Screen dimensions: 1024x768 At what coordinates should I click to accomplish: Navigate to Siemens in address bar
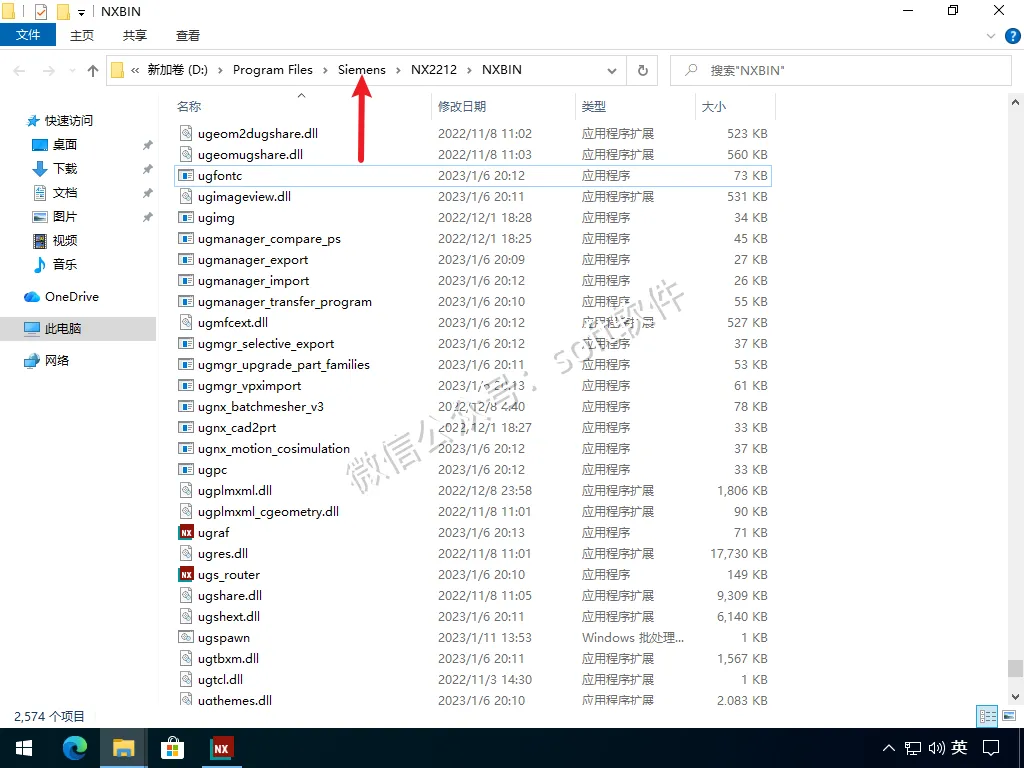[362, 70]
